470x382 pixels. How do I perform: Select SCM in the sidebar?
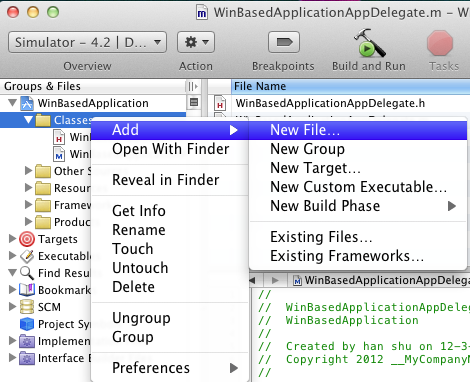coord(49,307)
